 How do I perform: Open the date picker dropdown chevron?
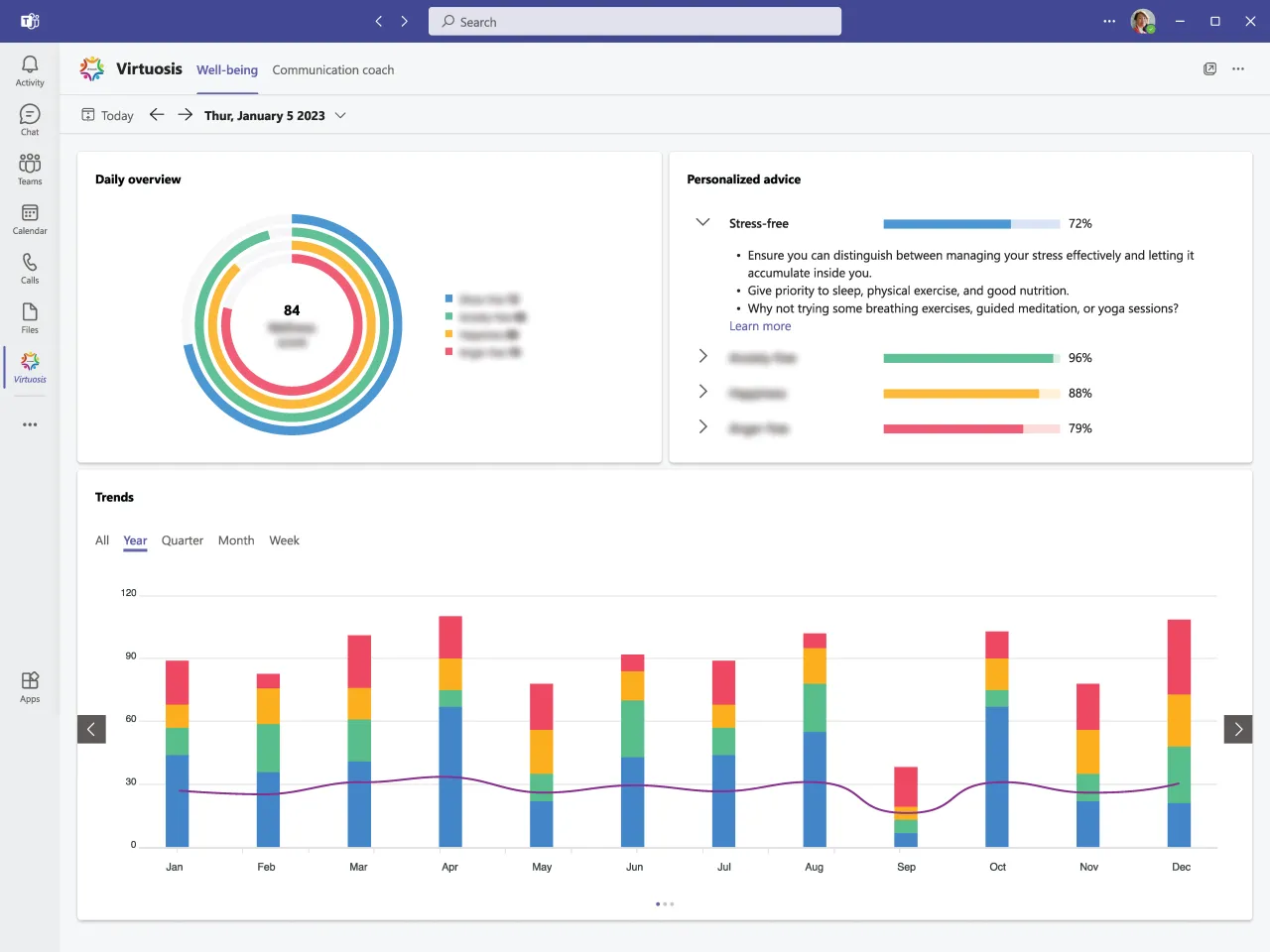click(340, 115)
